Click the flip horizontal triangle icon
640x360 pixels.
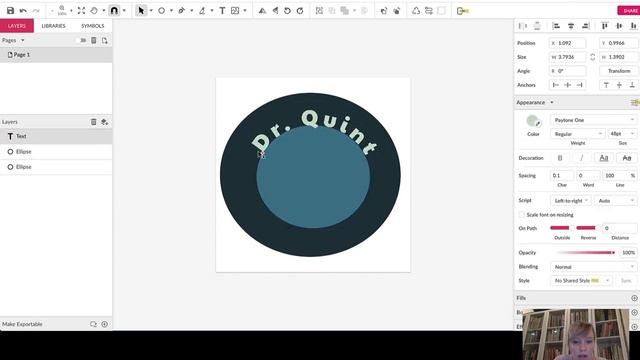(x=275, y=11)
